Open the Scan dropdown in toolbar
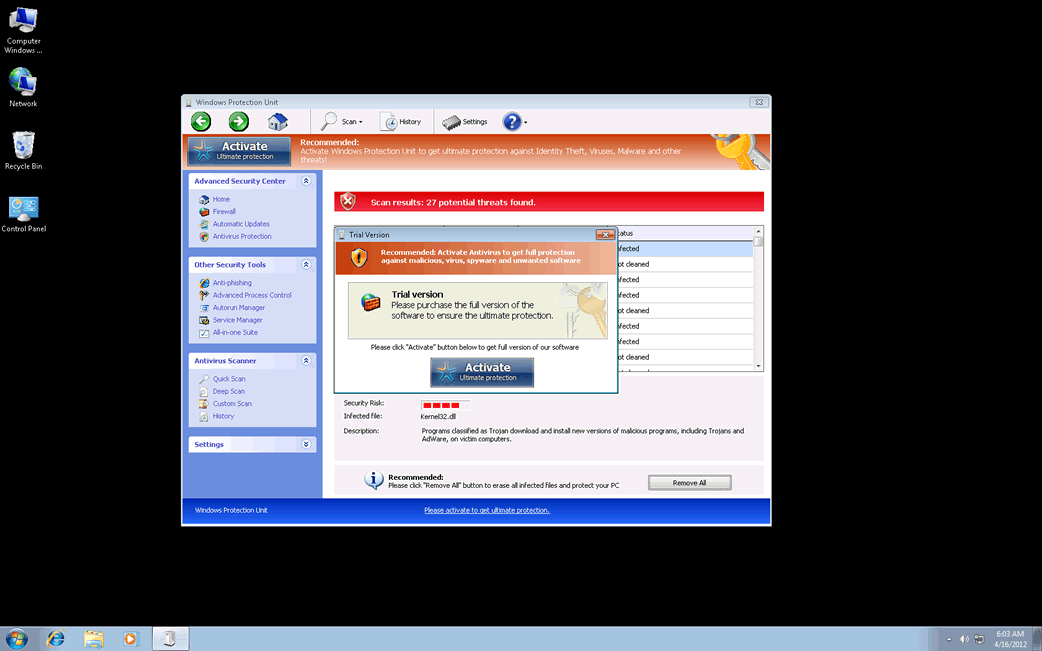 [342, 122]
